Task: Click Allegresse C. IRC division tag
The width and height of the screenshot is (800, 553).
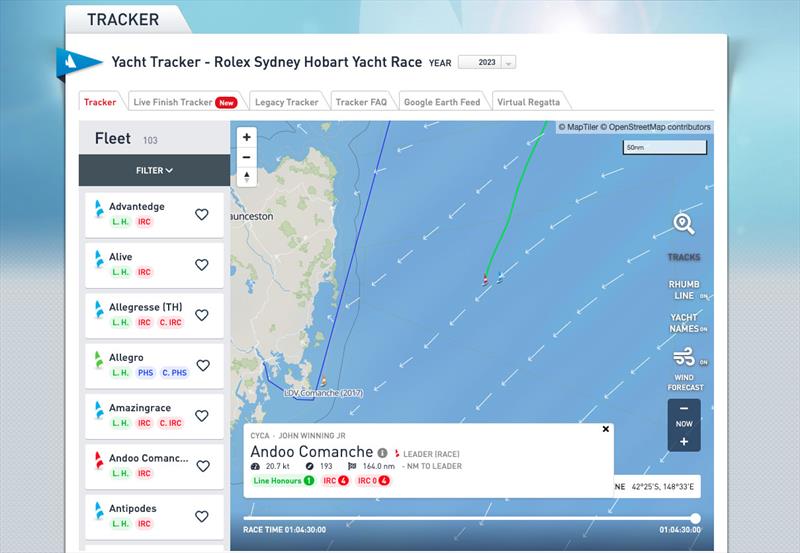Action: 170,322
